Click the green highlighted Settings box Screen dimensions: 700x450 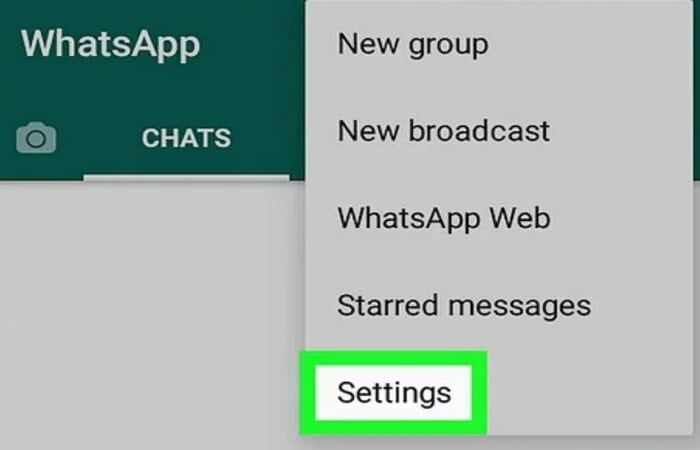(393, 393)
